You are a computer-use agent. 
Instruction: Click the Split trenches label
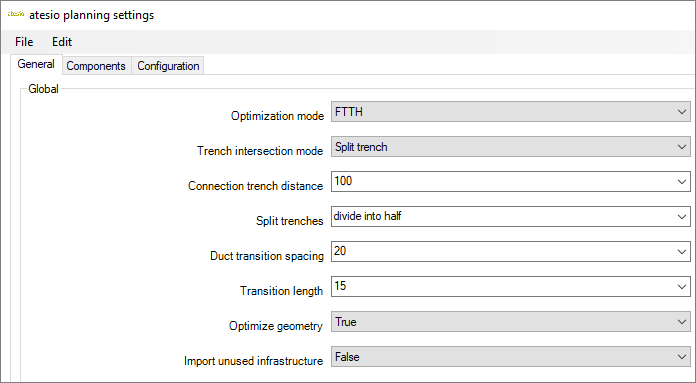coord(289,221)
